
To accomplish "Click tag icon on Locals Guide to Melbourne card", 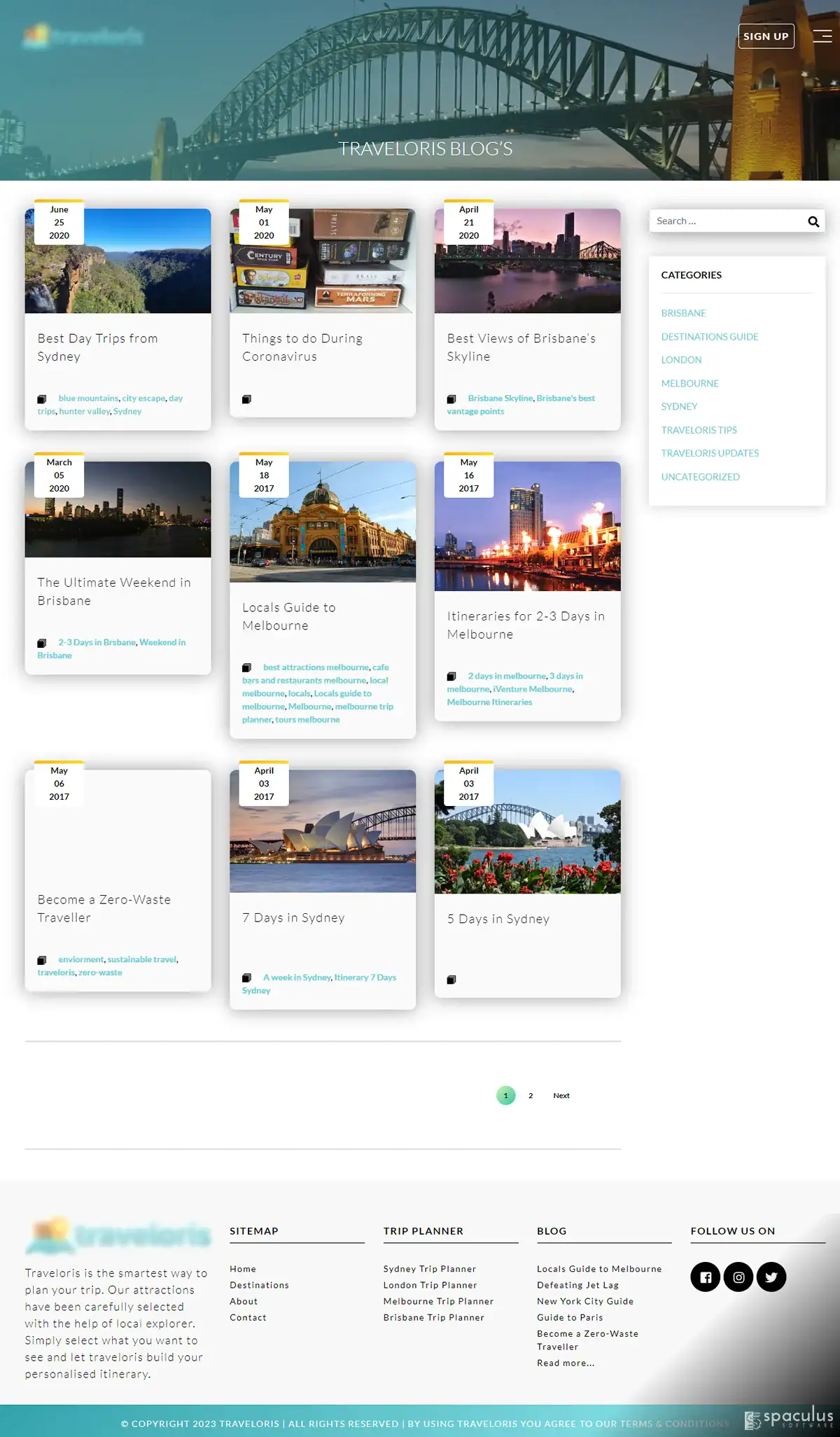I will (246, 668).
